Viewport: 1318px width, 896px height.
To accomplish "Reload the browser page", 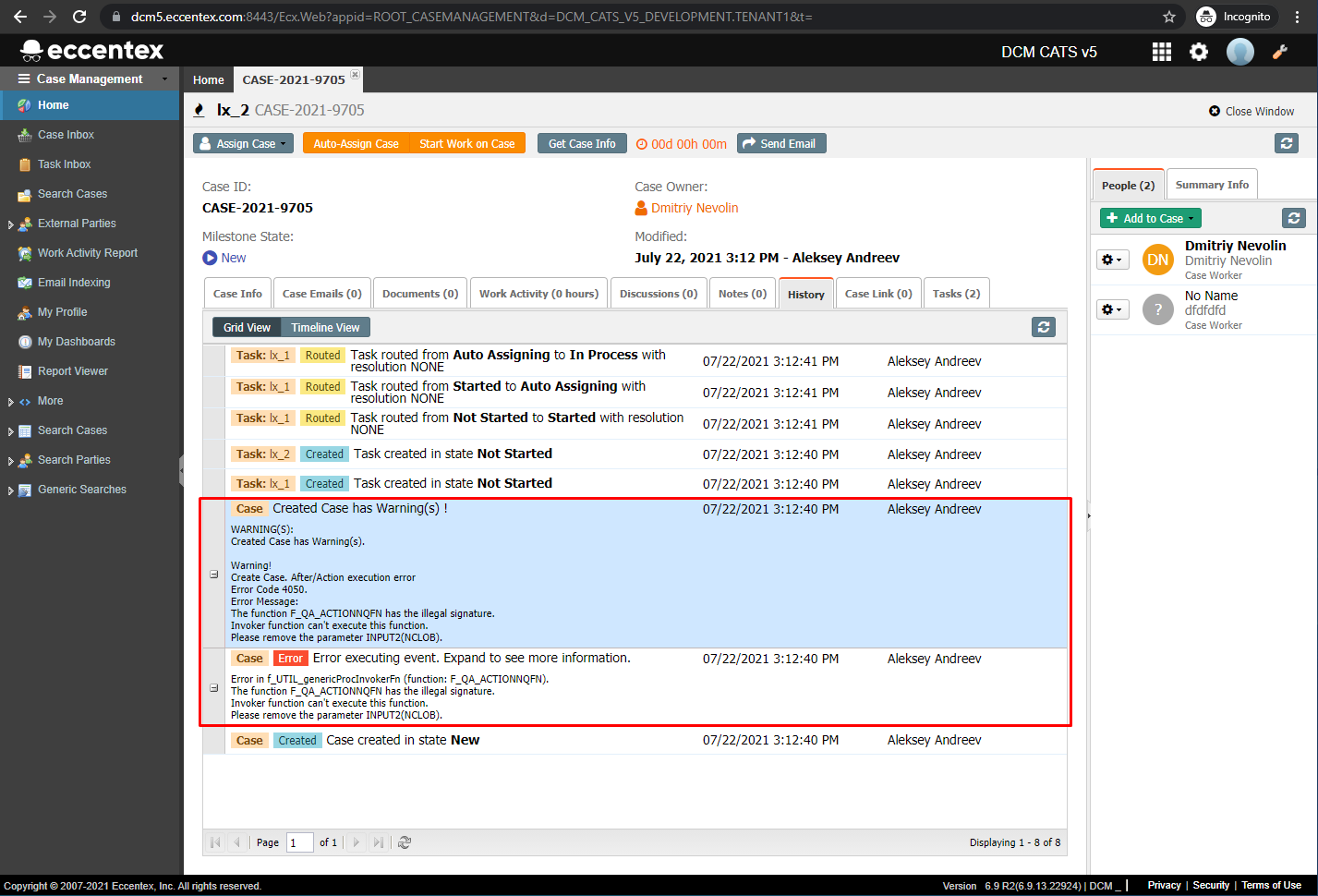I will [79, 17].
